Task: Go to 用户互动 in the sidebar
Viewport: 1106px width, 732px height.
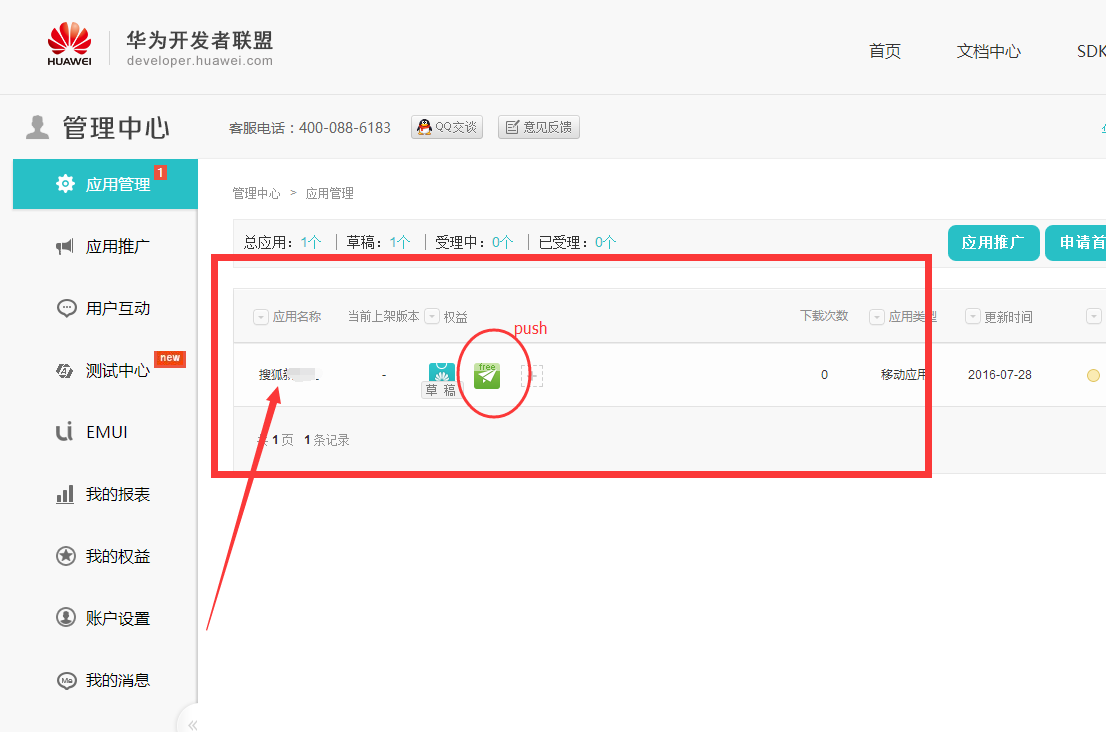Action: (x=105, y=309)
